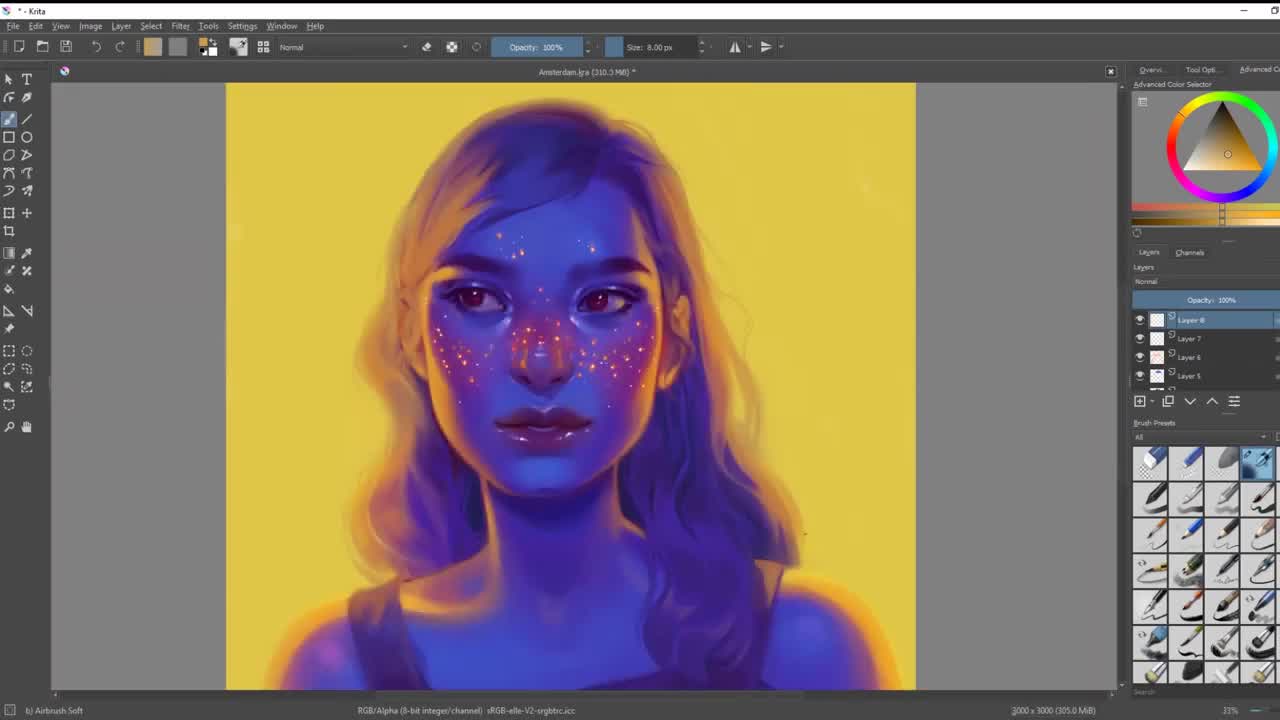Undo the last action
1280x720 pixels.
click(x=96, y=47)
